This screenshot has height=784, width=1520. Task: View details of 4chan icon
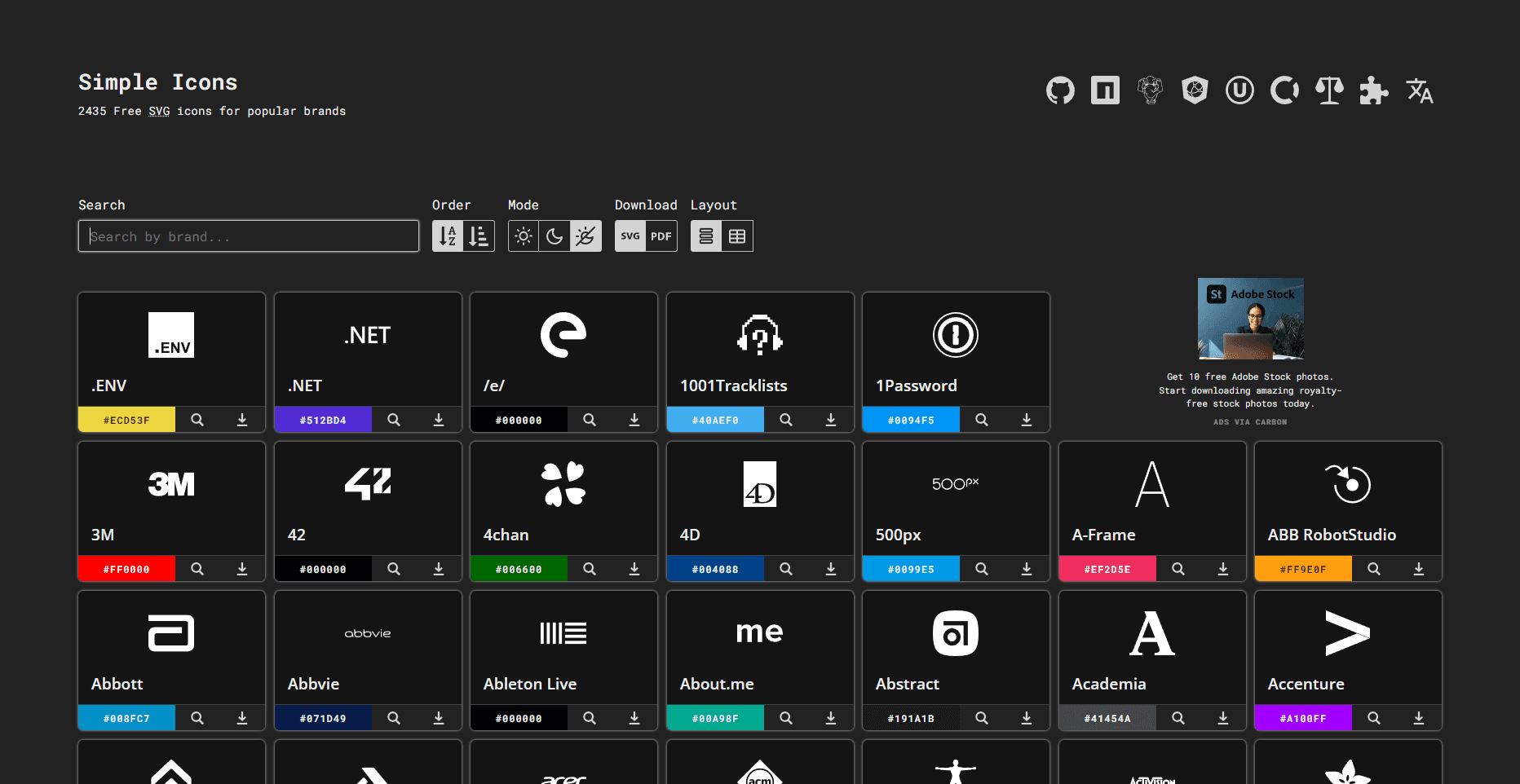click(x=590, y=569)
